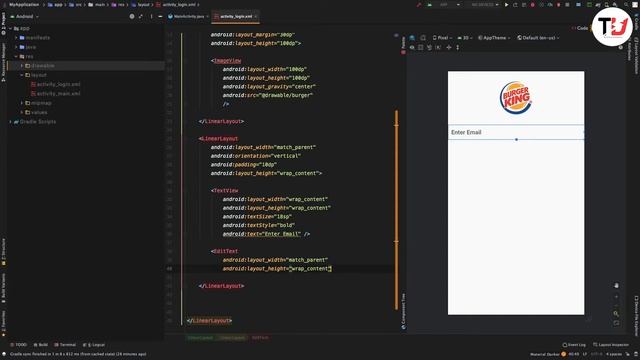Select the Enter Email text in preview
The width and height of the screenshot is (640, 360).
[x=466, y=132]
